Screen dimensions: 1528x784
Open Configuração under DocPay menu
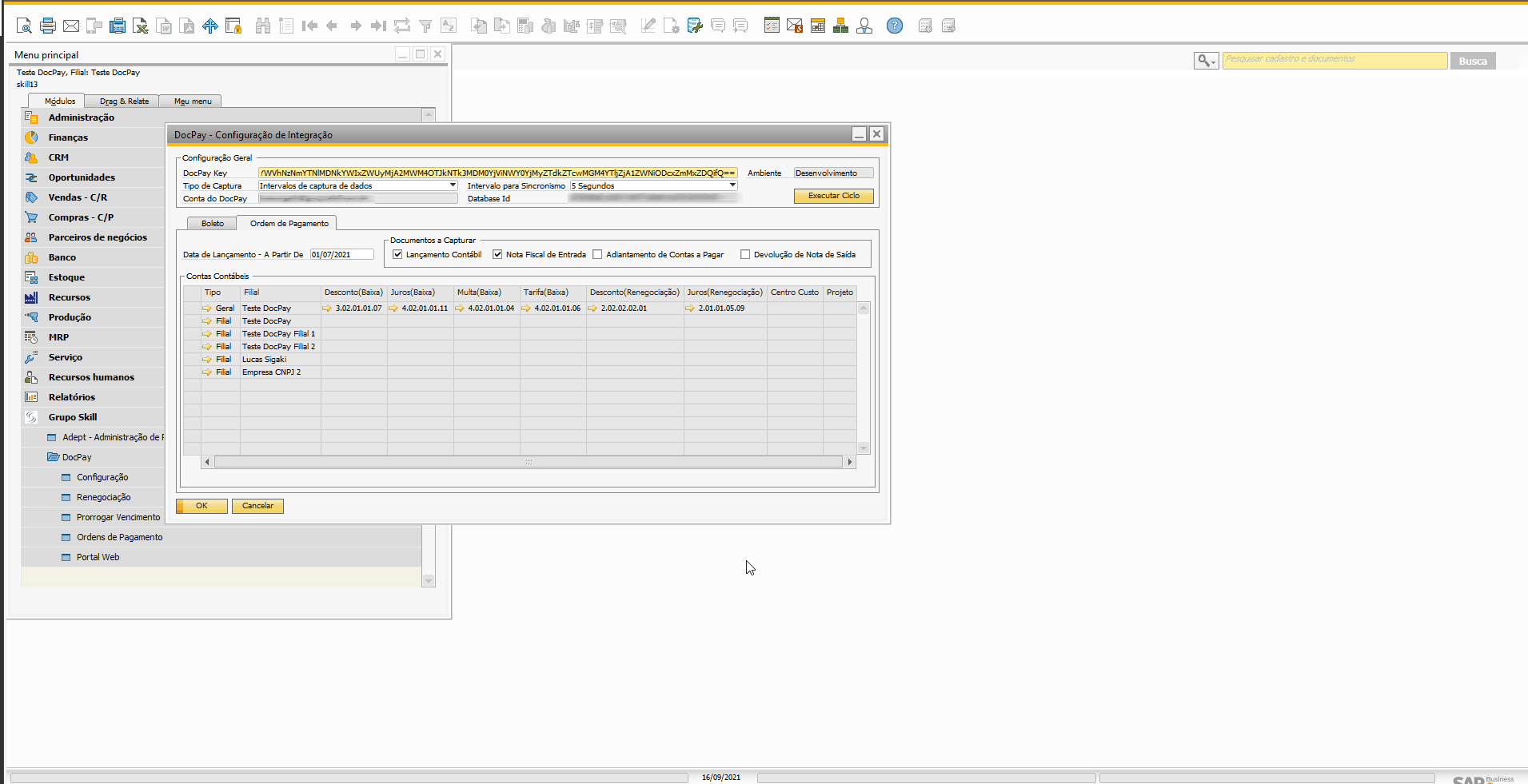pyautogui.click(x=102, y=477)
